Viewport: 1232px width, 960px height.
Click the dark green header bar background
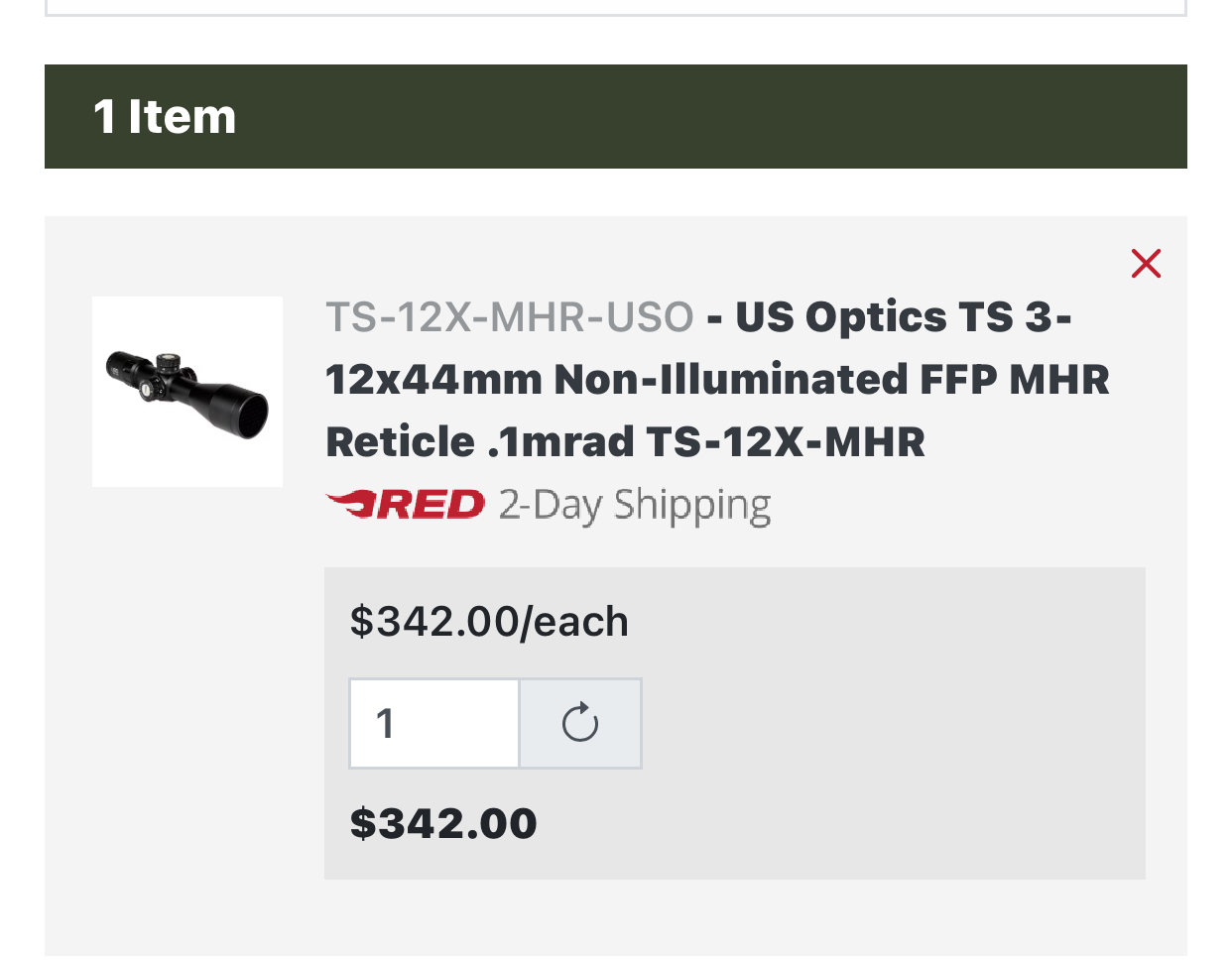pyautogui.click(x=714, y=117)
